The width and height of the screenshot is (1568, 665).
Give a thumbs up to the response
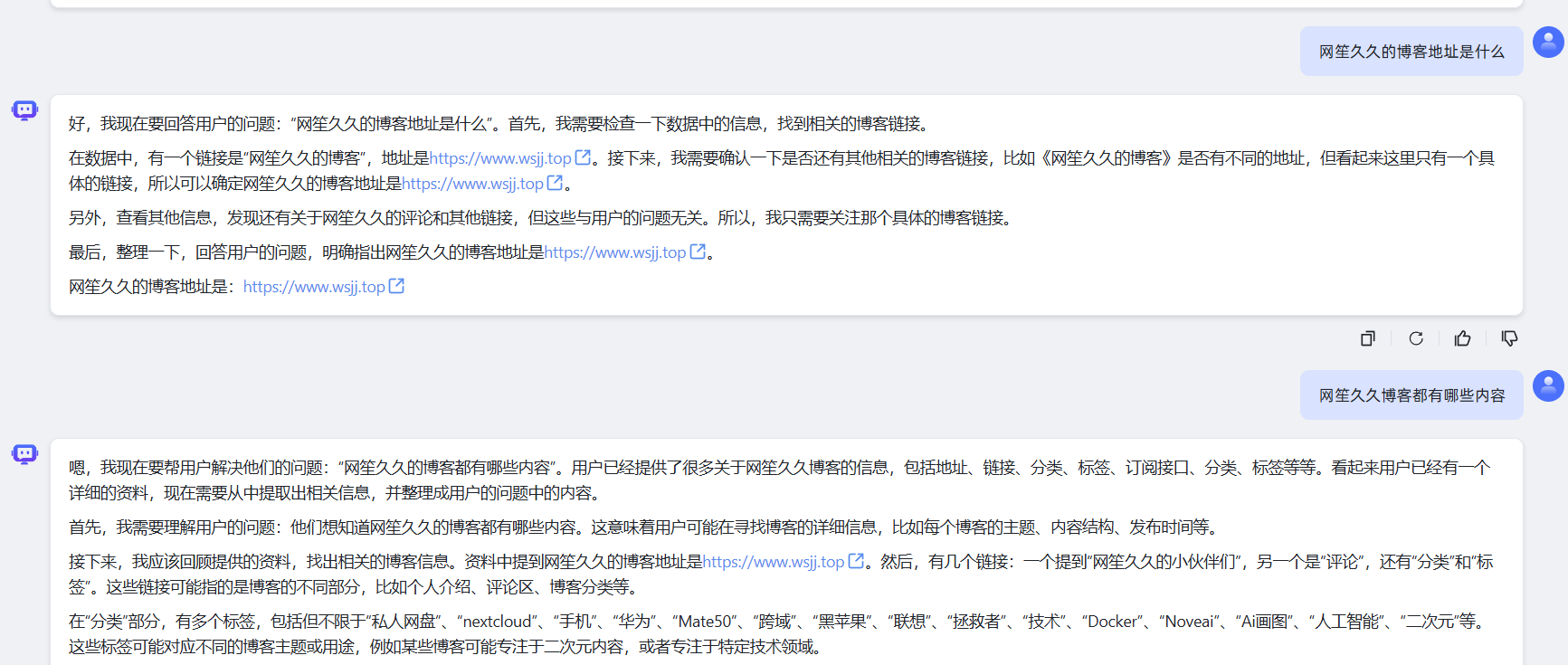coord(1462,338)
